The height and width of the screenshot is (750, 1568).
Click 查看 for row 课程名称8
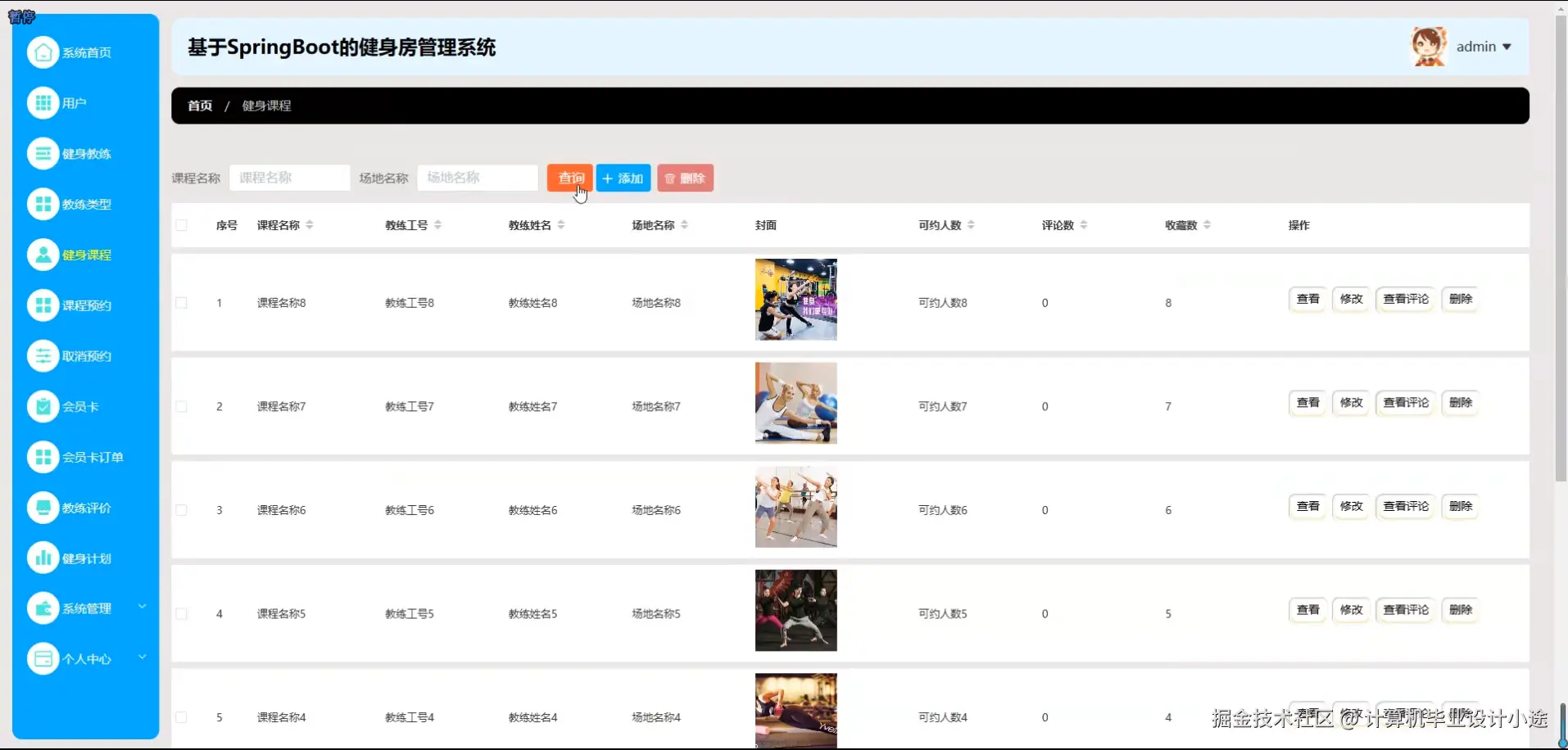pyautogui.click(x=1308, y=299)
